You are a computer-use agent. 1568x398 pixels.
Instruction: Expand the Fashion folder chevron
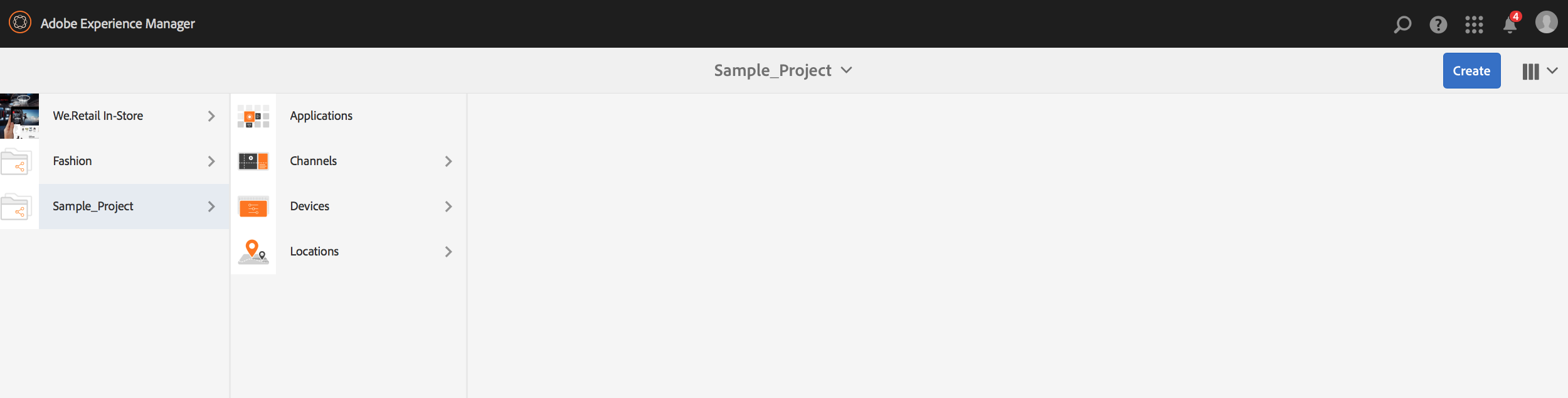tap(211, 161)
